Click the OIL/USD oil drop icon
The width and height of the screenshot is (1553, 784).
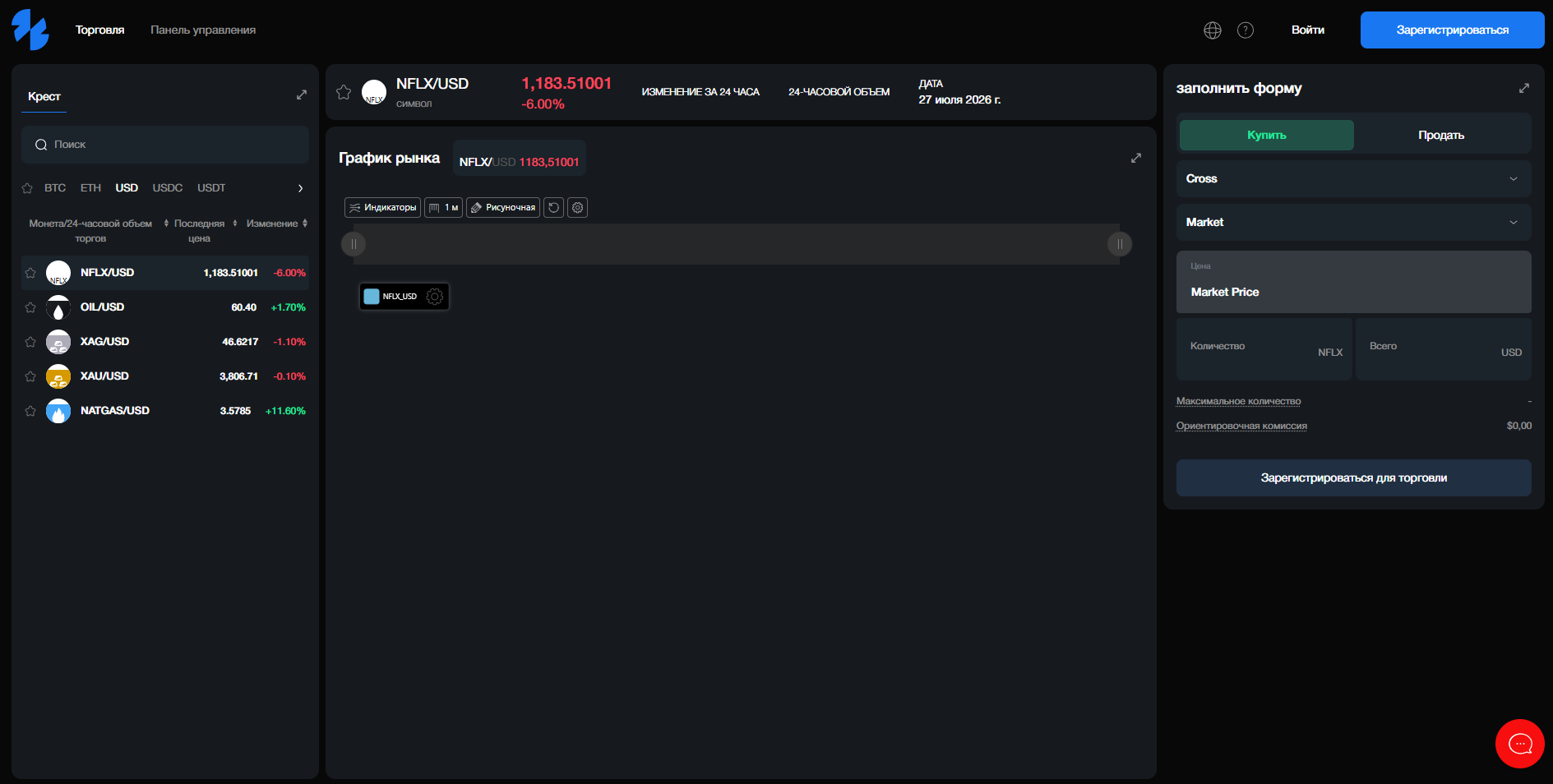(x=58, y=307)
